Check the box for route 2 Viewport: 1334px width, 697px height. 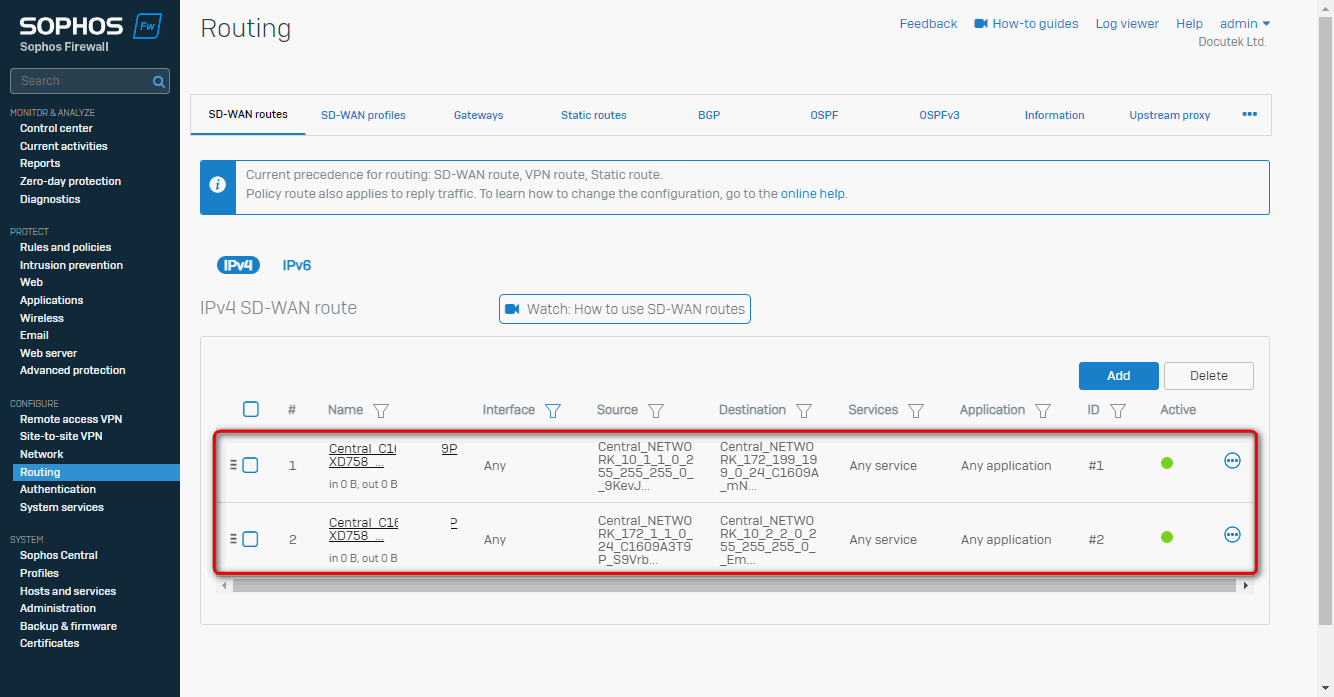tap(250, 539)
